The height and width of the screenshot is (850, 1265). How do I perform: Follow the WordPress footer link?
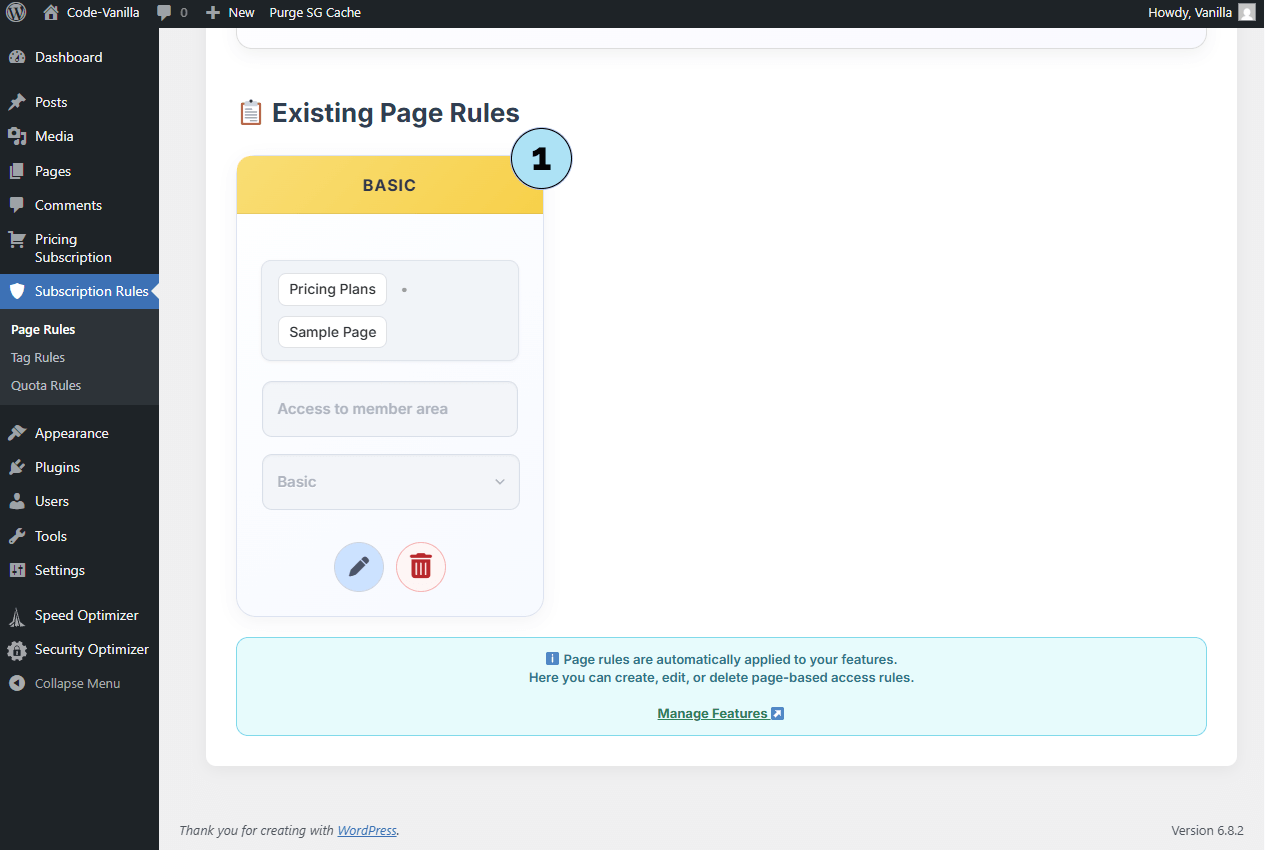point(366,830)
